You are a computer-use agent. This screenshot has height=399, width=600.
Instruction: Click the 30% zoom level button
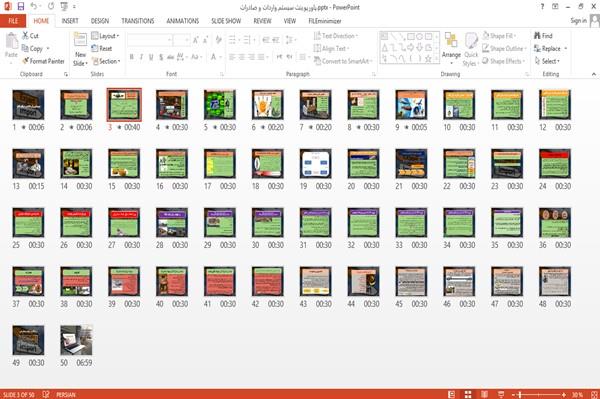577,394
